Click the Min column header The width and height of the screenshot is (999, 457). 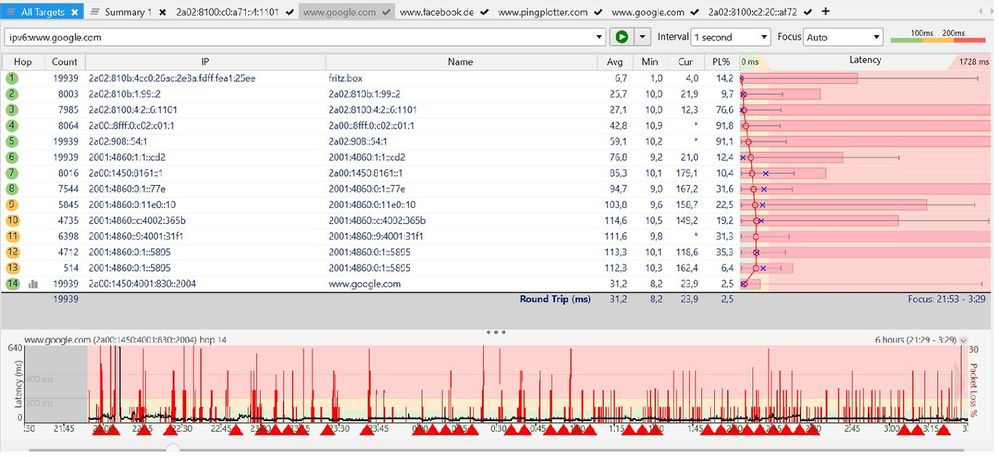650,62
